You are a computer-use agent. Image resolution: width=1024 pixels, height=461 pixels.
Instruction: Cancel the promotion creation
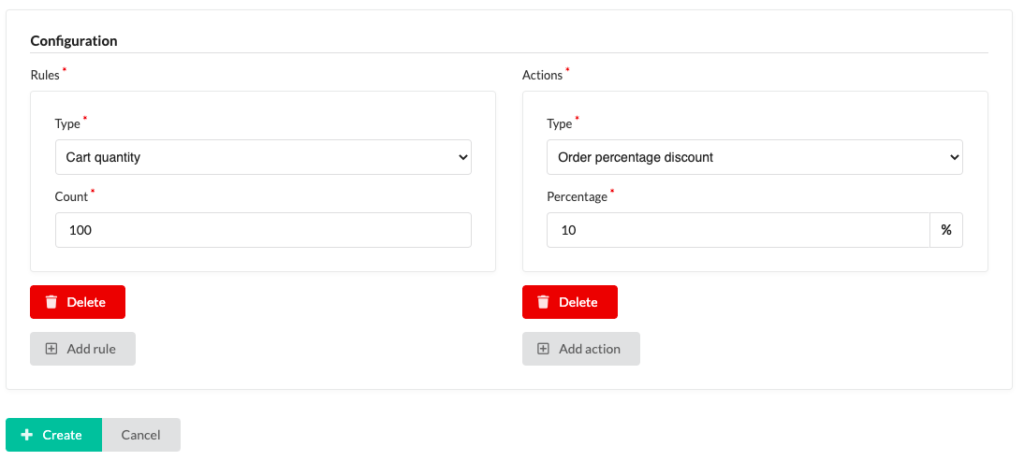point(141,435)
